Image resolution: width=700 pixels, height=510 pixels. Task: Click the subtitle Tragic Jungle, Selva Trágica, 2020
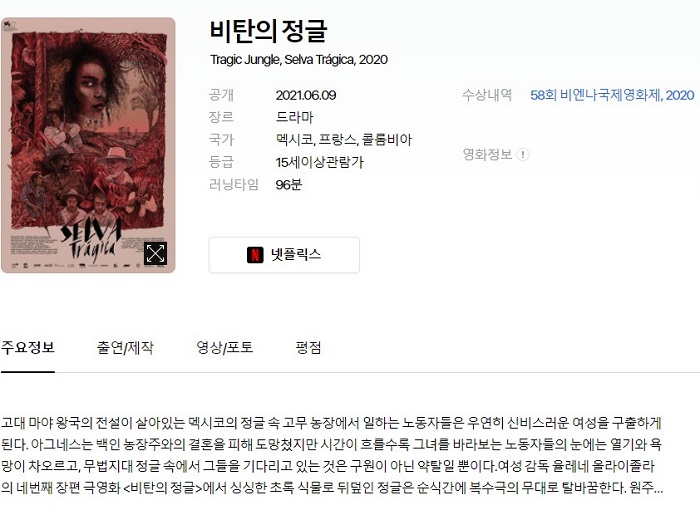(299, 60)
